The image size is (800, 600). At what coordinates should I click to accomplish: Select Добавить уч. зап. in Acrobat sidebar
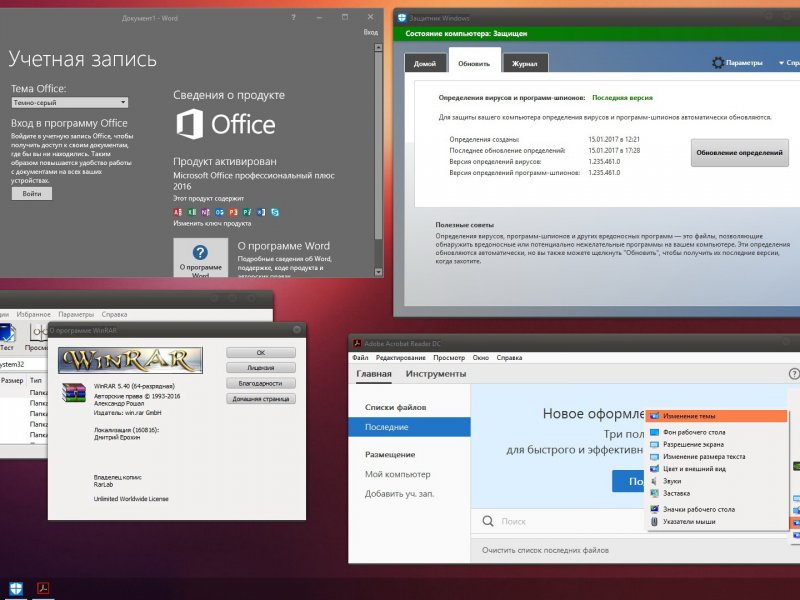(x=399, y=494)
